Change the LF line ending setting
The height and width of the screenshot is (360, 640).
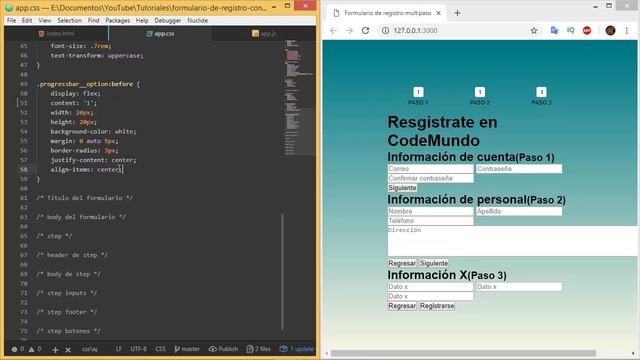(x=118, y=349)
